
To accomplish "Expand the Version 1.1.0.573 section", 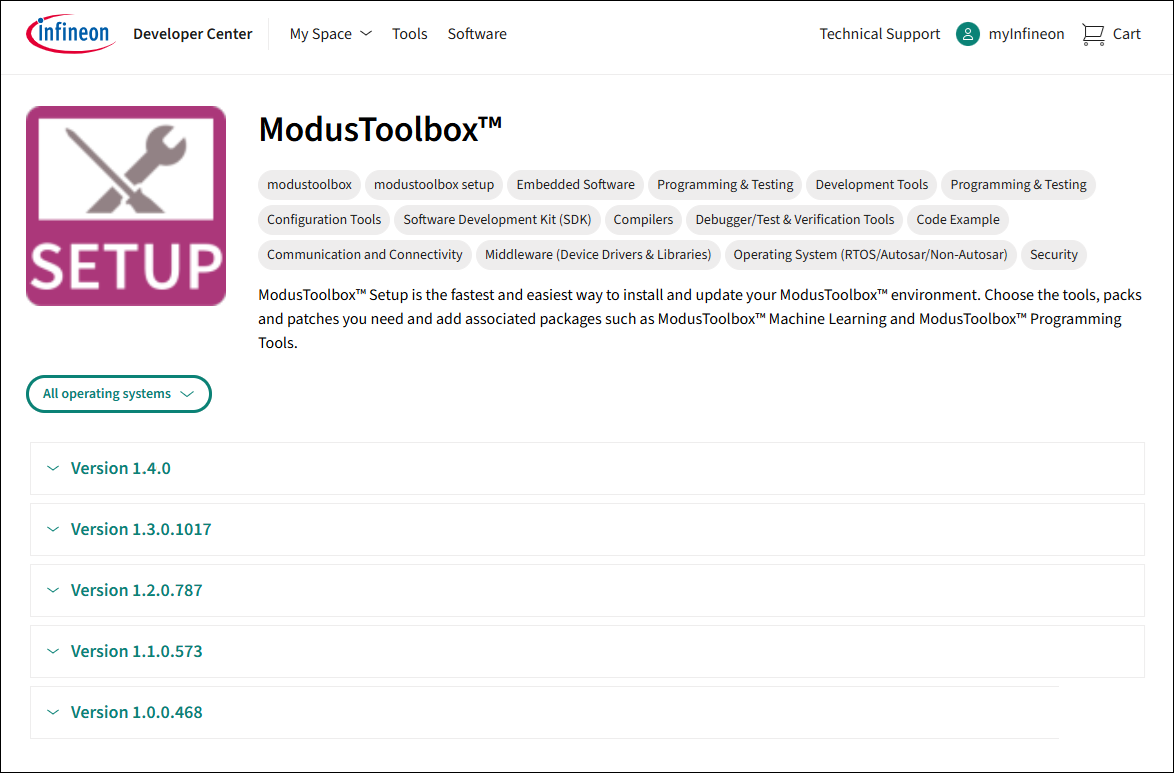I will click(x=136, y=651).
